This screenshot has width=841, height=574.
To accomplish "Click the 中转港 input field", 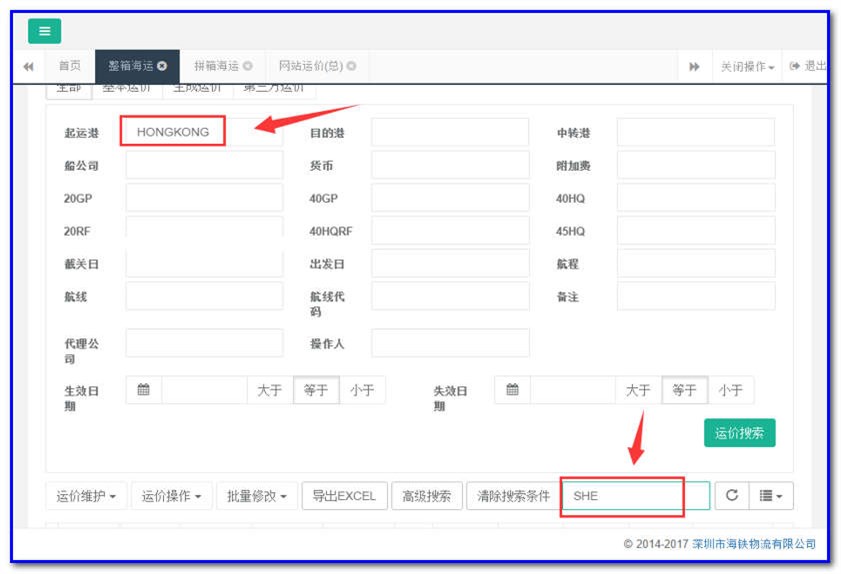I will click(x=696, y=132).
